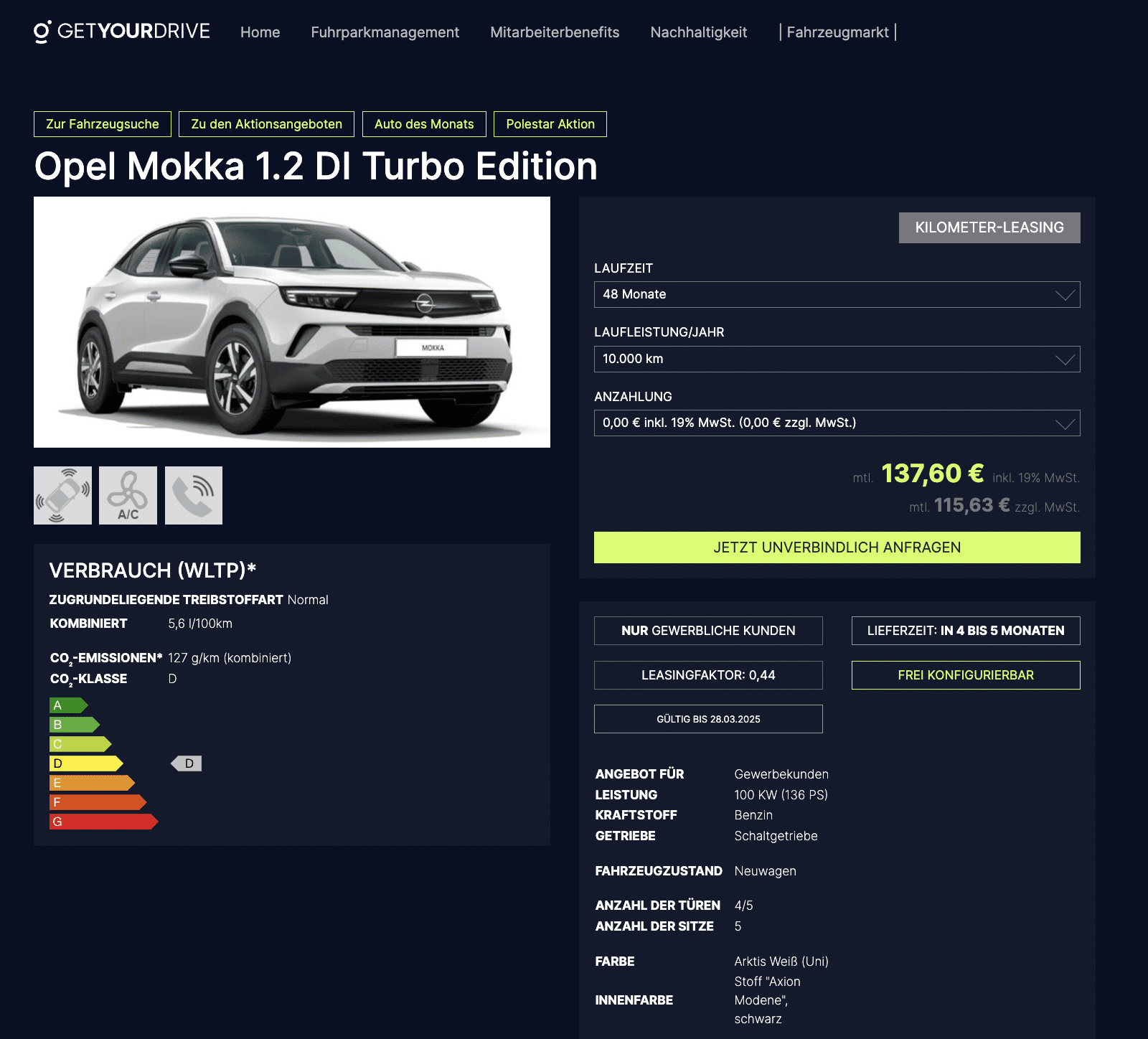
Task: Go to Mitarbeiterbenefits page
Action: point(555,32)
